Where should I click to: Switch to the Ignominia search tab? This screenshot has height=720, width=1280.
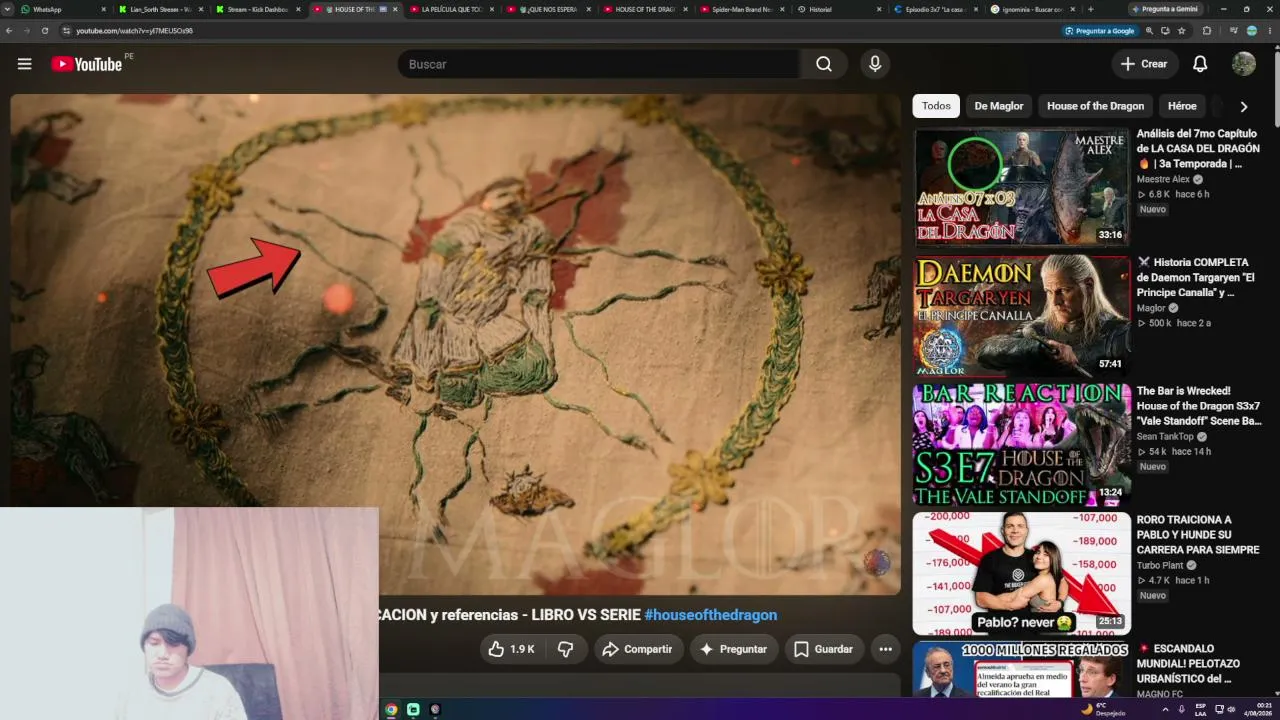[1033, 9]
